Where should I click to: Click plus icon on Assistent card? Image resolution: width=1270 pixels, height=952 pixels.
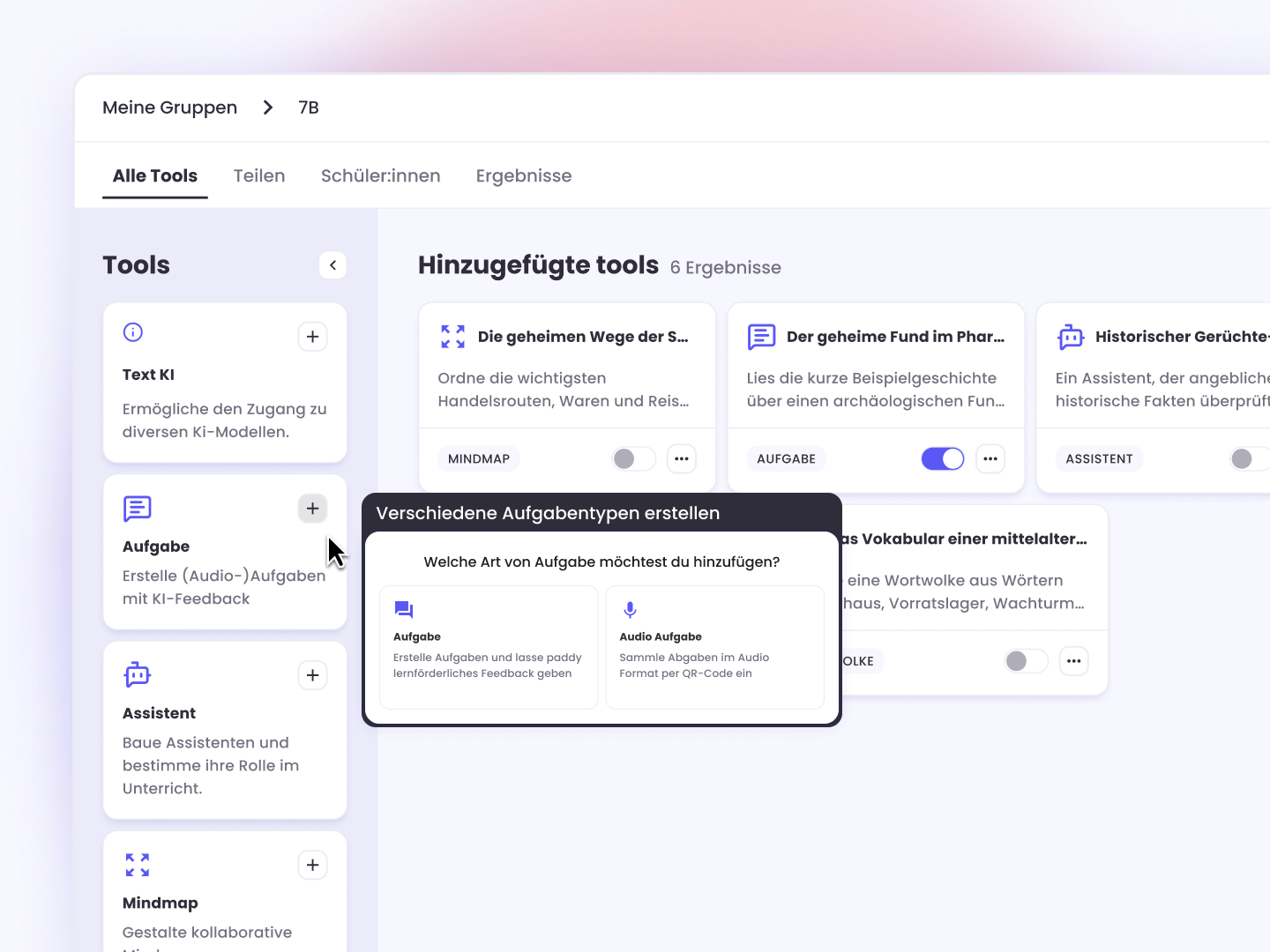click(x=312, y=675)
